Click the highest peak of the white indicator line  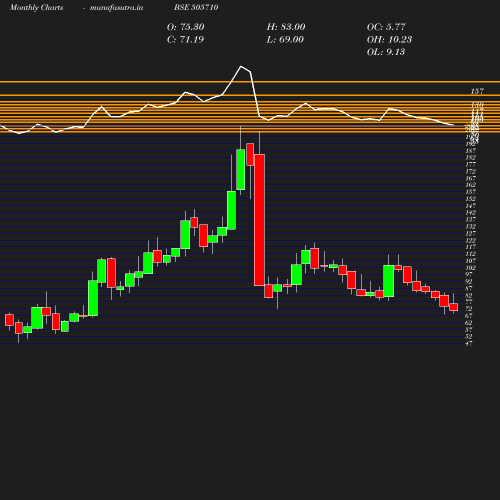click(x=241, y=66)
